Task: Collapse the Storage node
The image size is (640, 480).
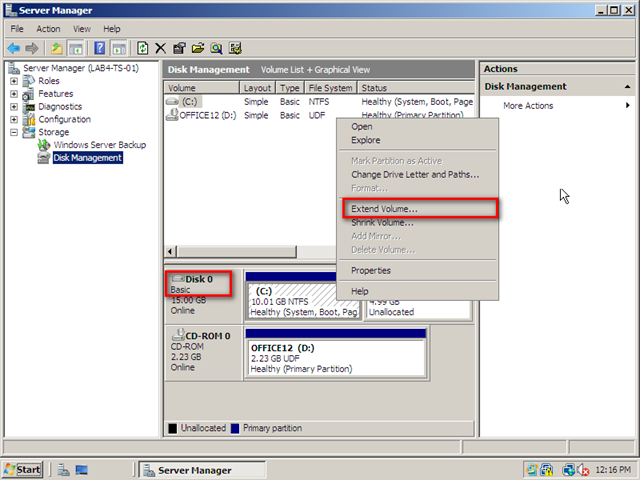Action: (14, 132)
